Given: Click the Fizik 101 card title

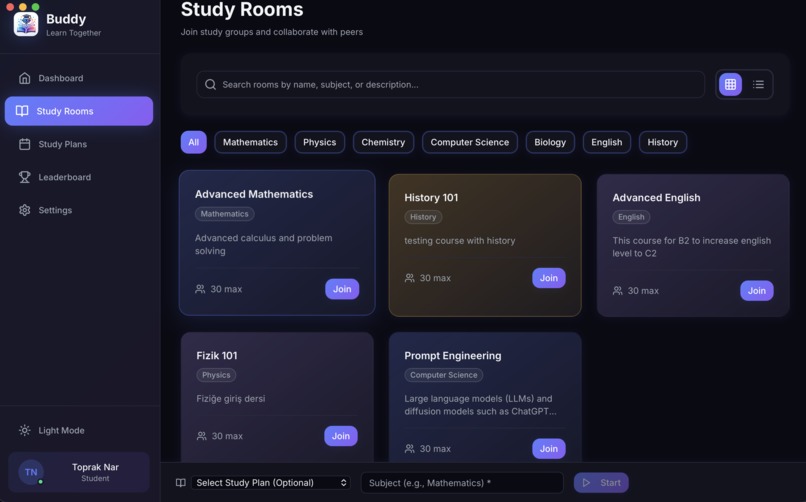Looking at the screenshot, I should (x=216, y=356).
